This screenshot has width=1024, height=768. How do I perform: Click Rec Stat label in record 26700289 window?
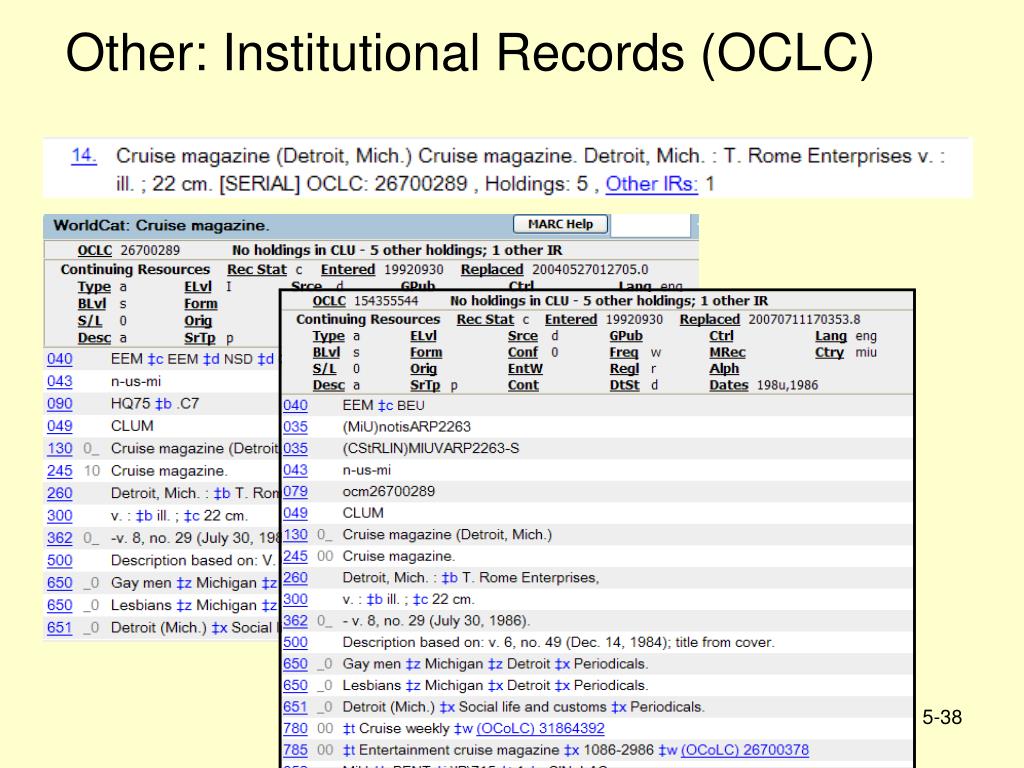257,270
